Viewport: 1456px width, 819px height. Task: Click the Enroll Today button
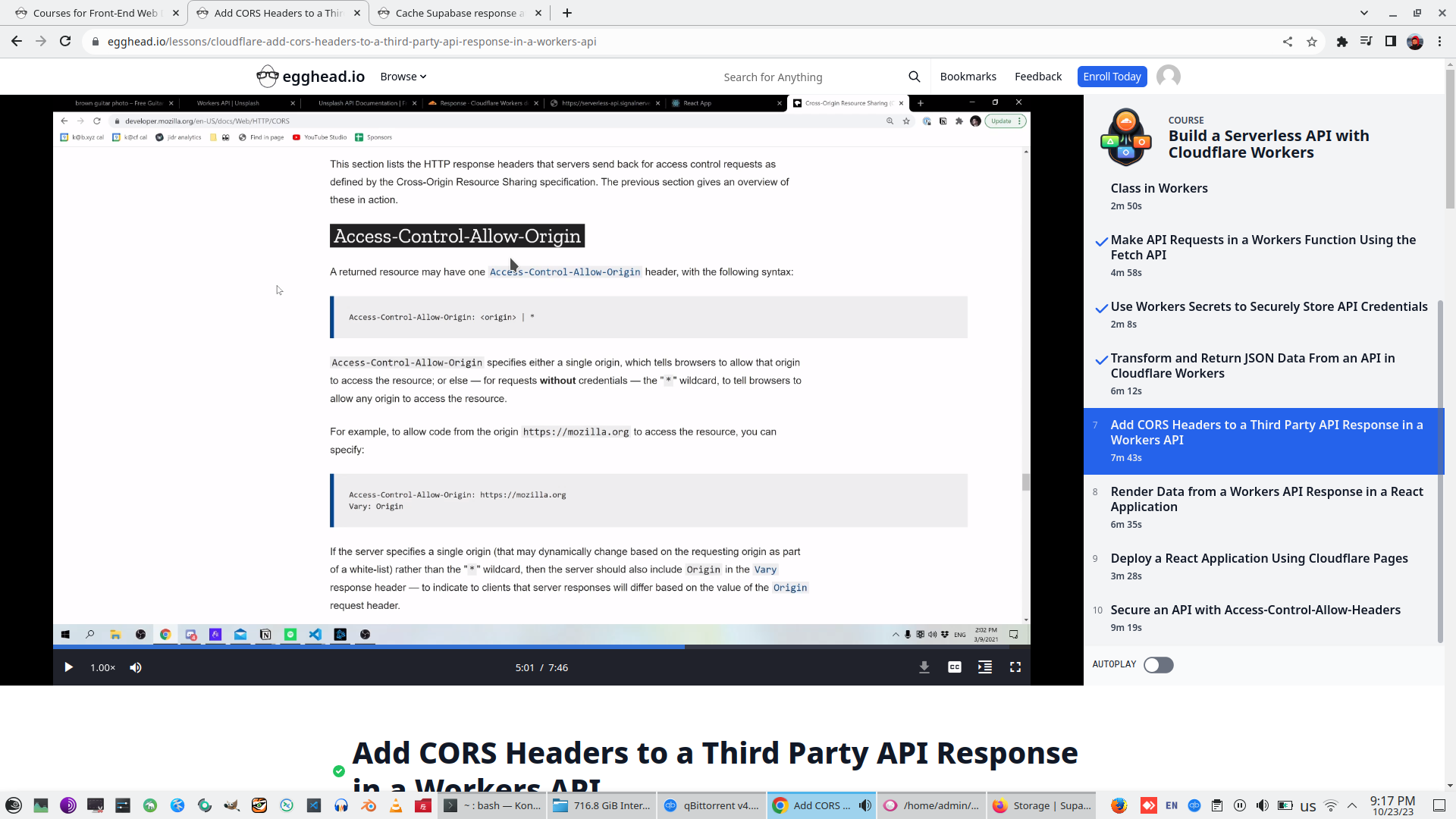[1112, 77]
